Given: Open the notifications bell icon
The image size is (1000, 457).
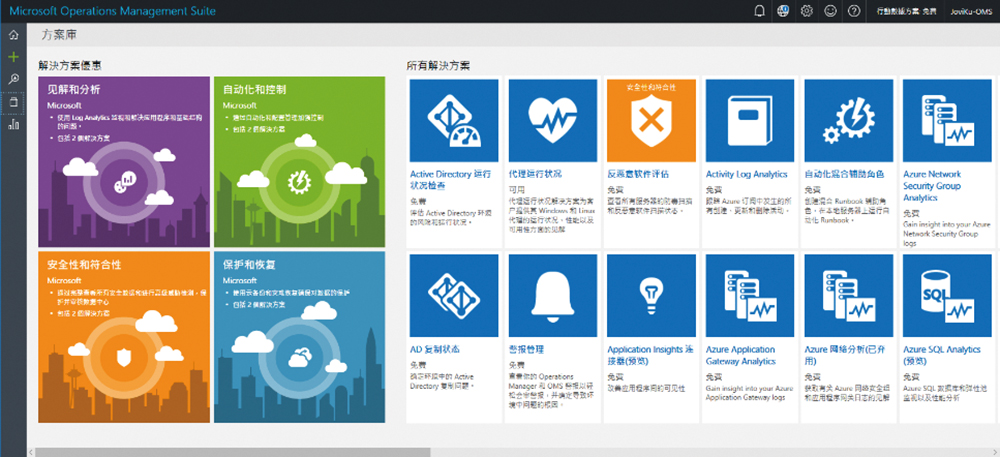Looking at the screenshot, I should pyautogui.click(x=760, y=11).
